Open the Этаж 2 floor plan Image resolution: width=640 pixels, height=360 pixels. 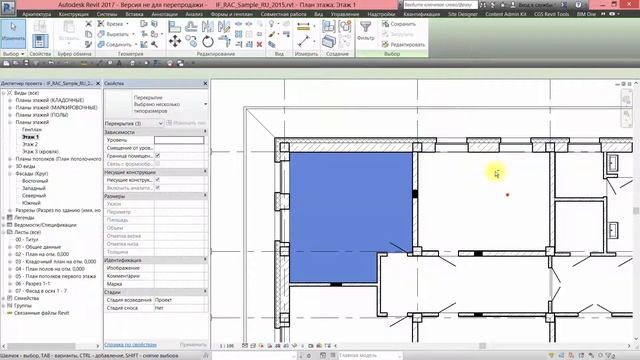(30, 144)
